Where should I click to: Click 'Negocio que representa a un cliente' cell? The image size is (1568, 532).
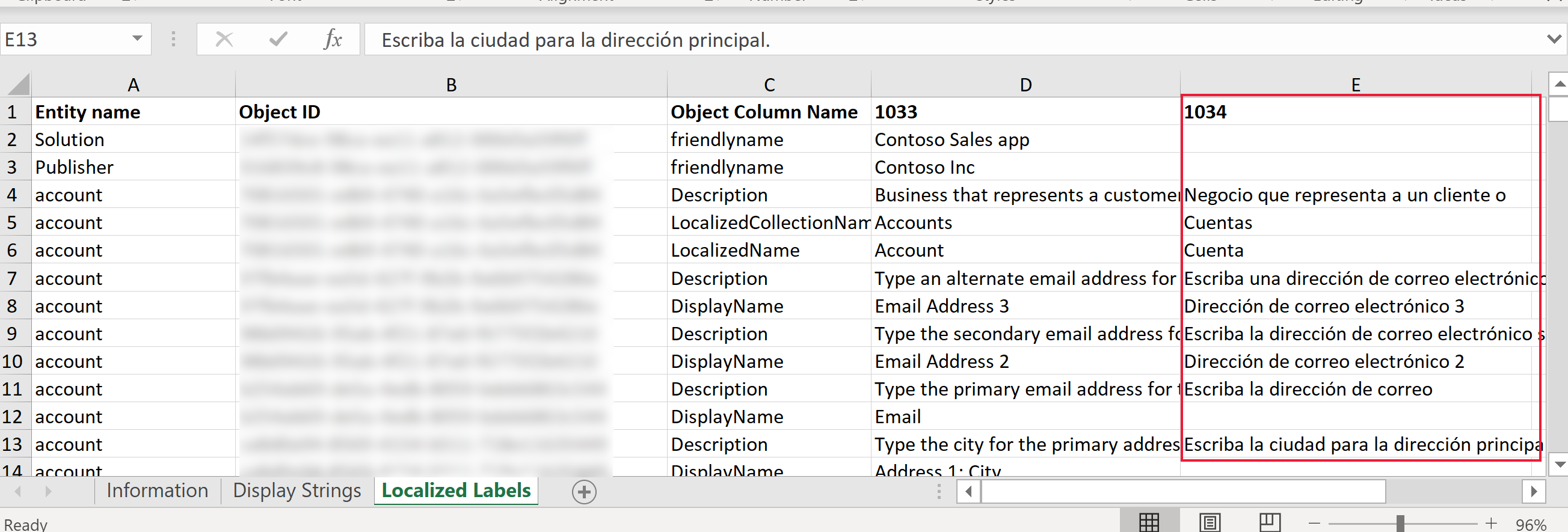click(x=1356, y=195)
